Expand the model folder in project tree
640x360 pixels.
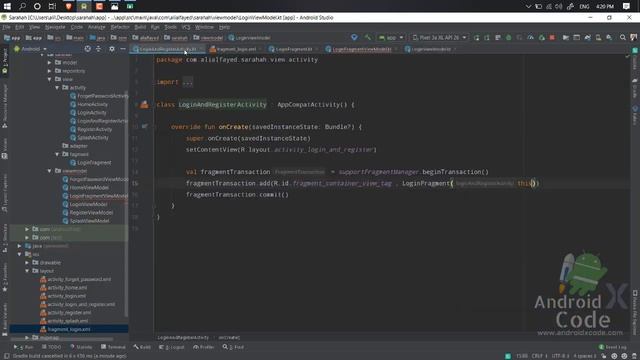click(49, 62)
